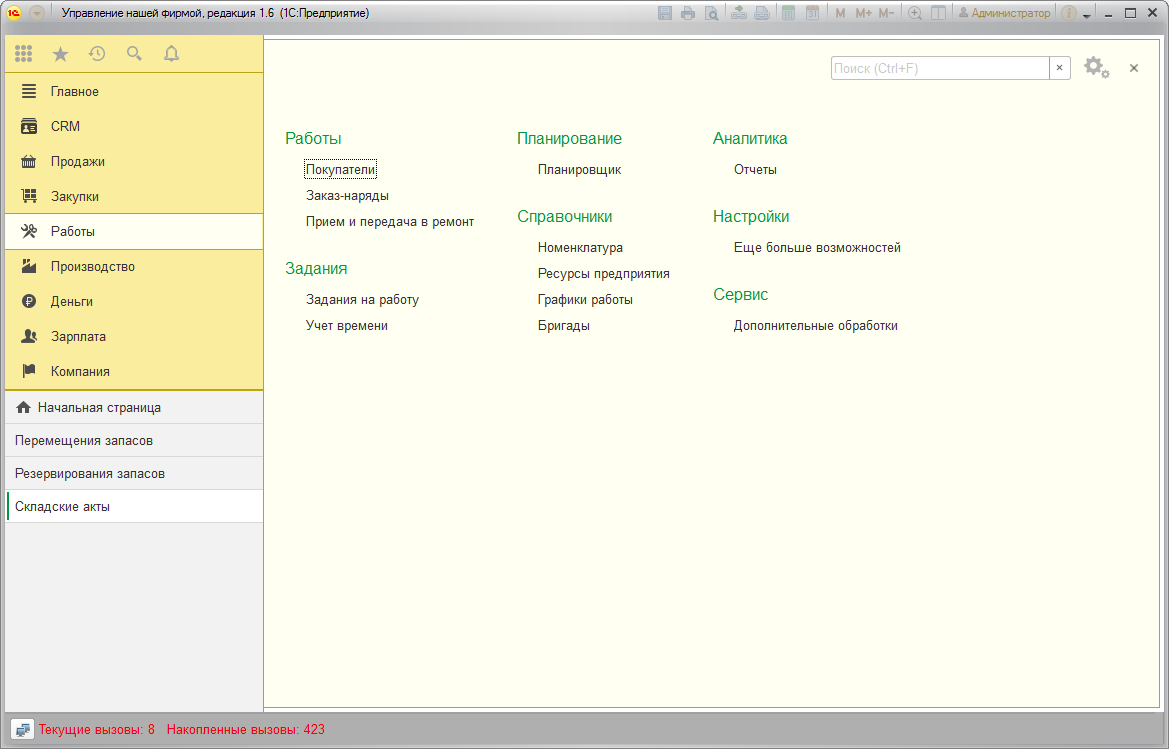Screen dimensions: 1169x749
Task: Click the Администратор user name
Action: [x=1004, y=13]
